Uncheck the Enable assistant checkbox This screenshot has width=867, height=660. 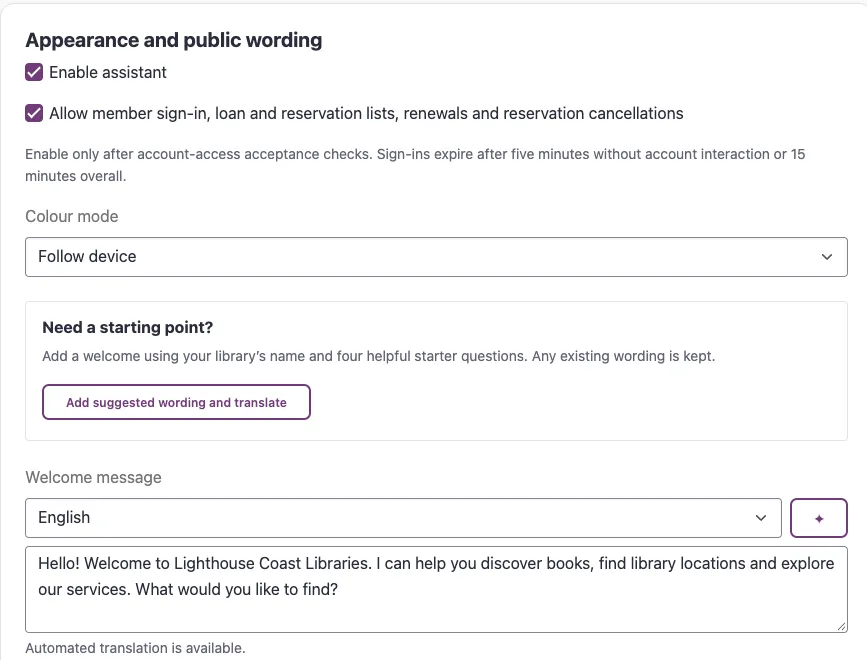(34, 72)
